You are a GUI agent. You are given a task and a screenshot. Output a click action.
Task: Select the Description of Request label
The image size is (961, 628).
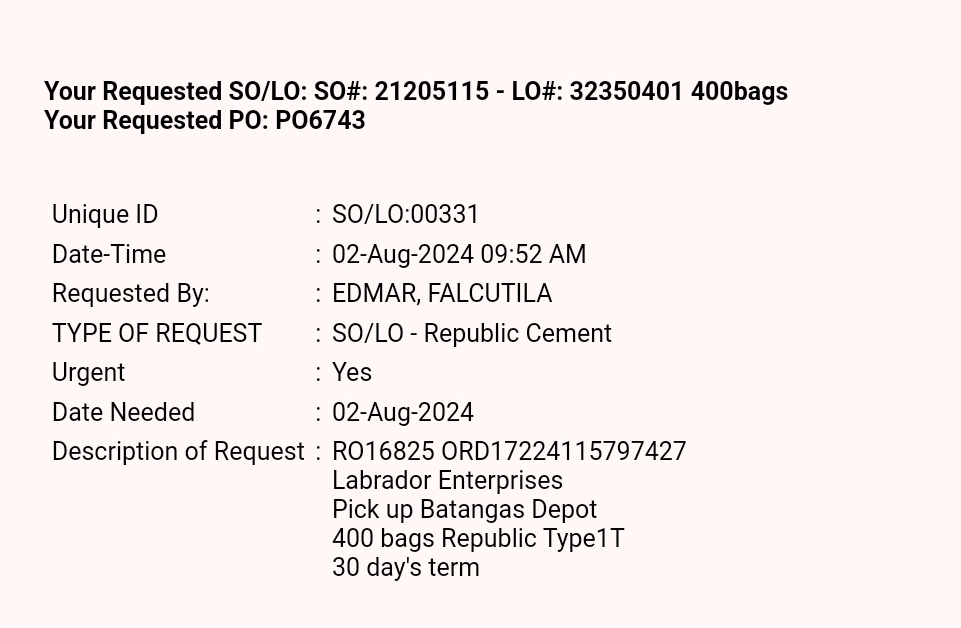[x=178, y=452]
